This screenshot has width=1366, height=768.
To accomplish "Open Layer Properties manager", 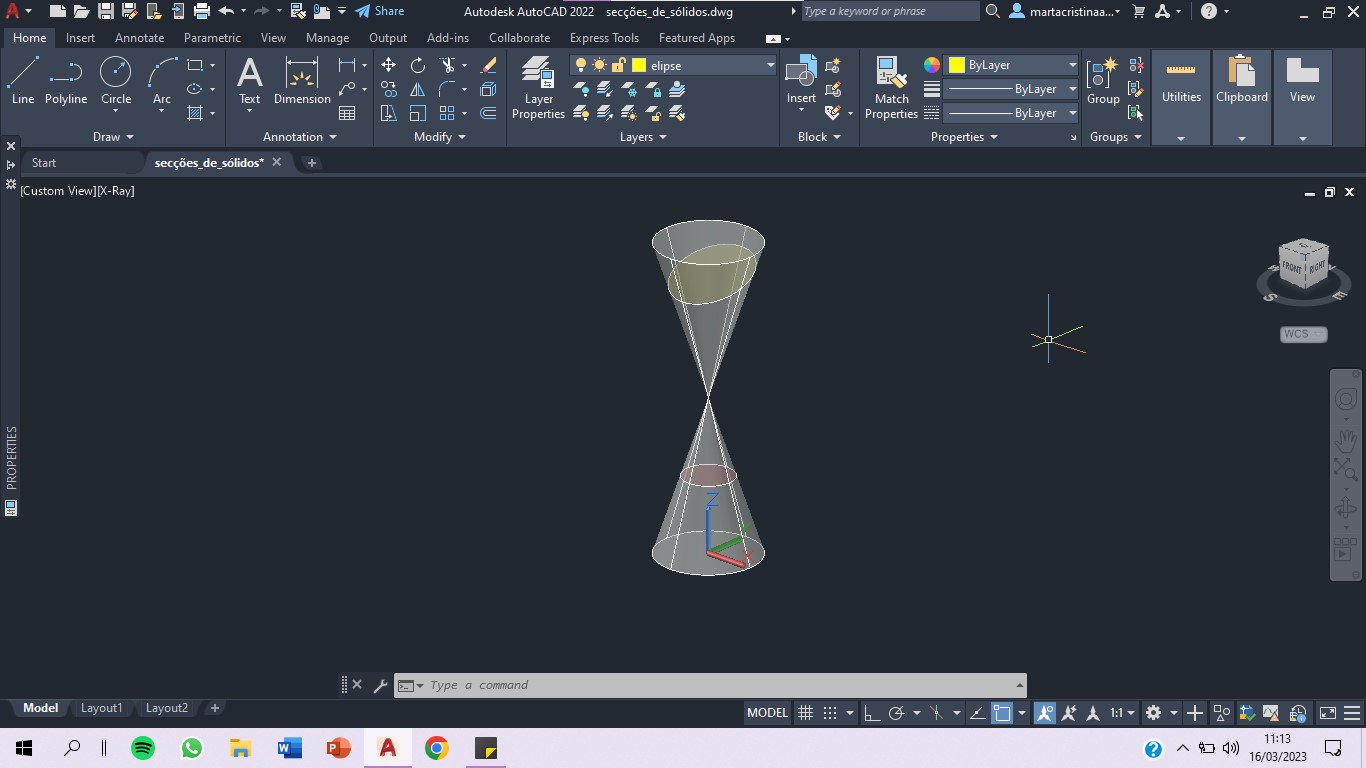I will tap(538, 88).
